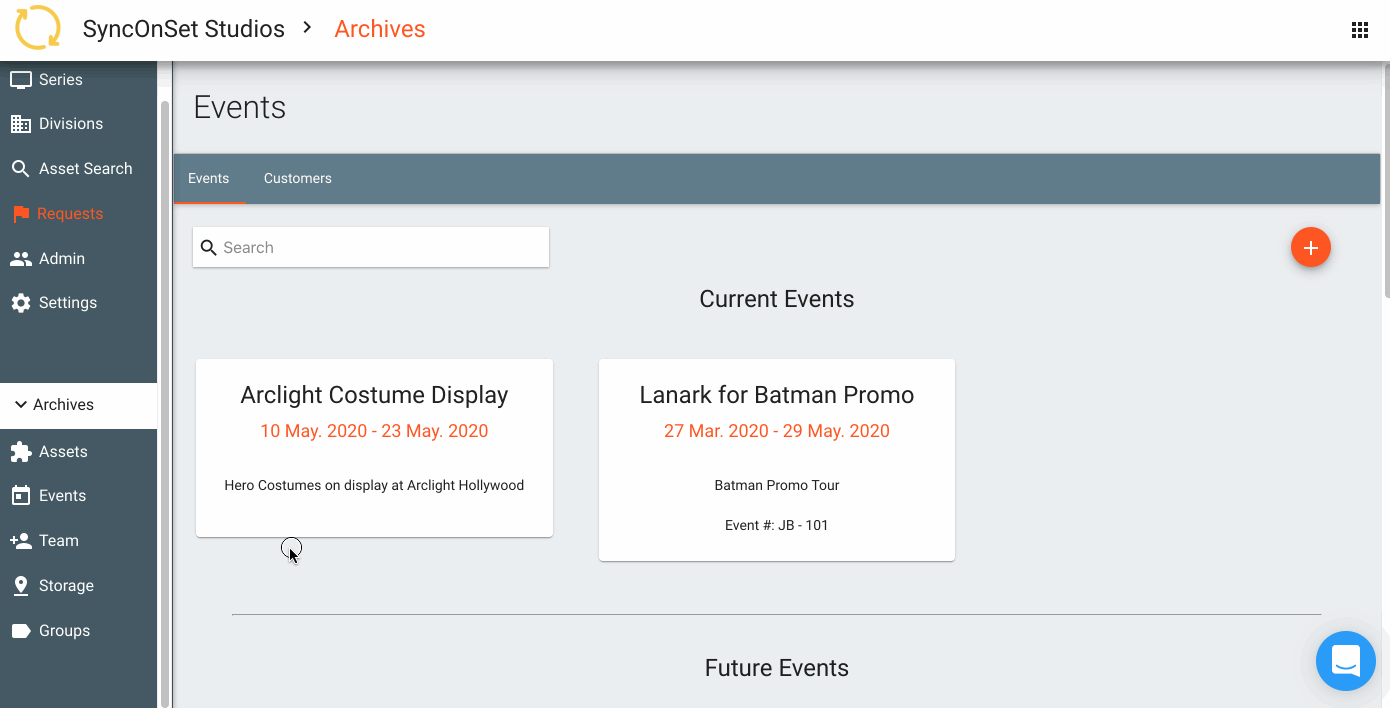
Task: Collapse the Archives sidebar section
Action: (79, 405)
